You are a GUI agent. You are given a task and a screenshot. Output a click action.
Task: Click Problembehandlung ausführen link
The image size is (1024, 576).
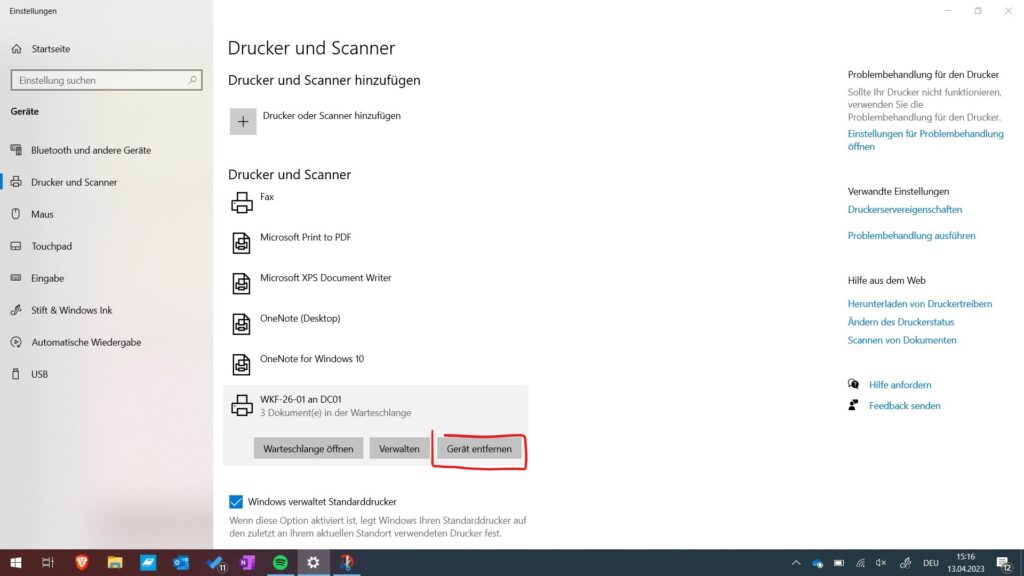(x=912, y=236)
